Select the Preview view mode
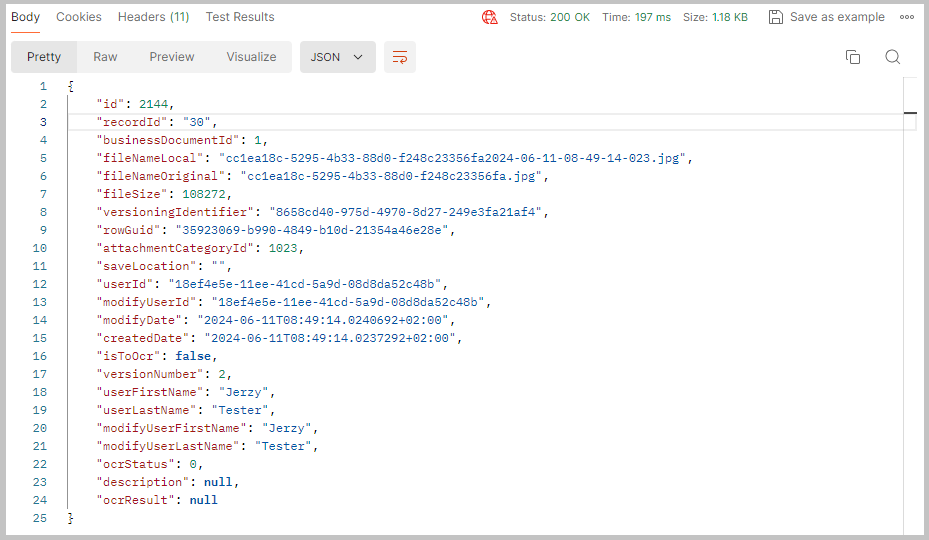 [172, 57]
